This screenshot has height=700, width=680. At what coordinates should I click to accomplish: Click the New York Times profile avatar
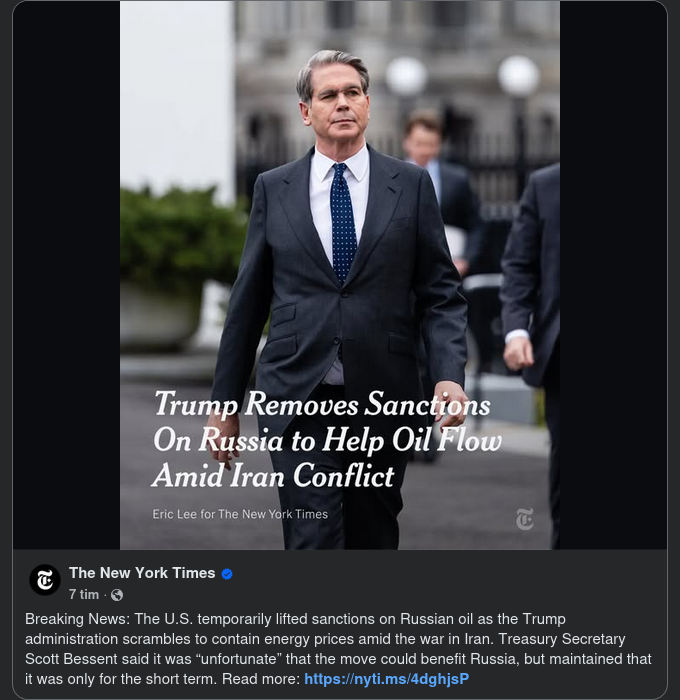[x=45, y=580]
